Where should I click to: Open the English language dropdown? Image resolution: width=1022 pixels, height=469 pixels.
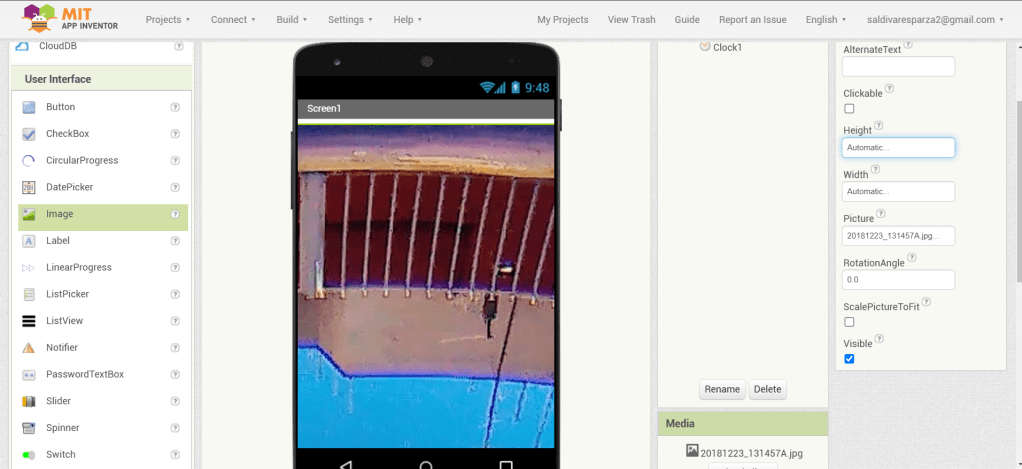tap(826, 19)
